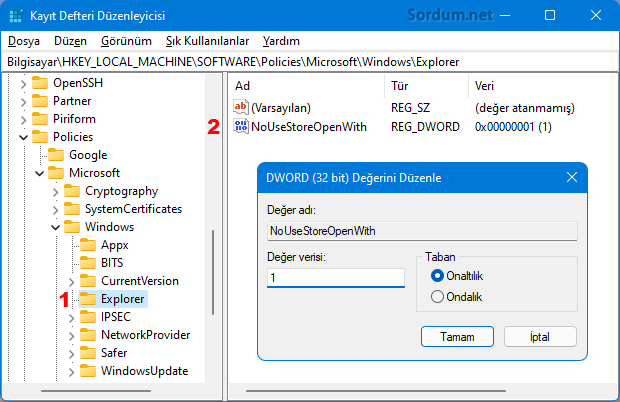Viewport: 620px width, 402px height.
Task: Expand the WindowsUpdate tree node
Action: click(x=72, y=372)
